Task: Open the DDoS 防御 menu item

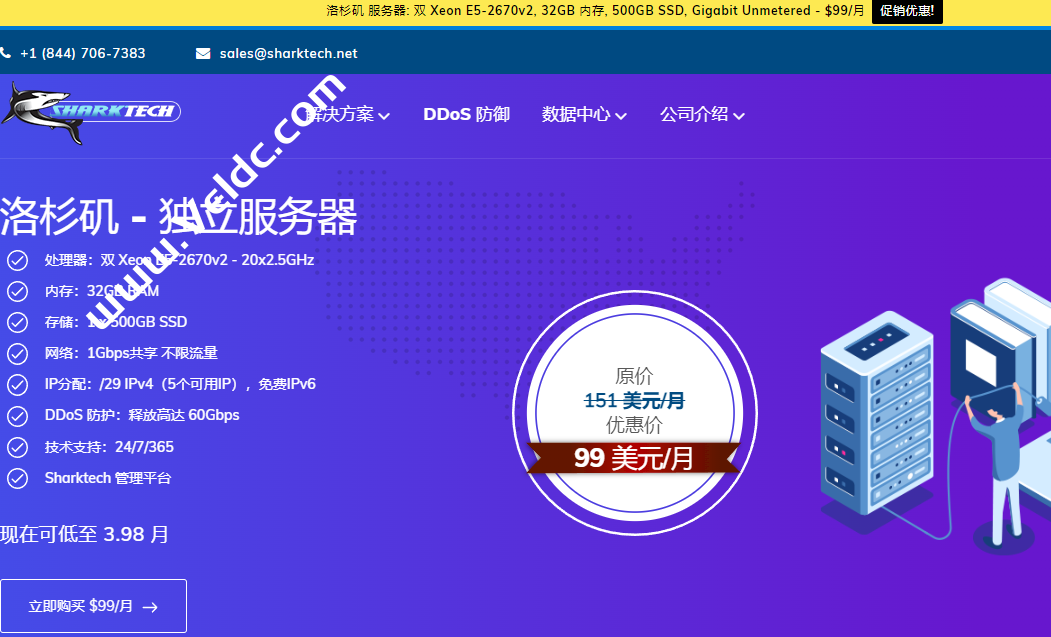Action: click(466, 115)
